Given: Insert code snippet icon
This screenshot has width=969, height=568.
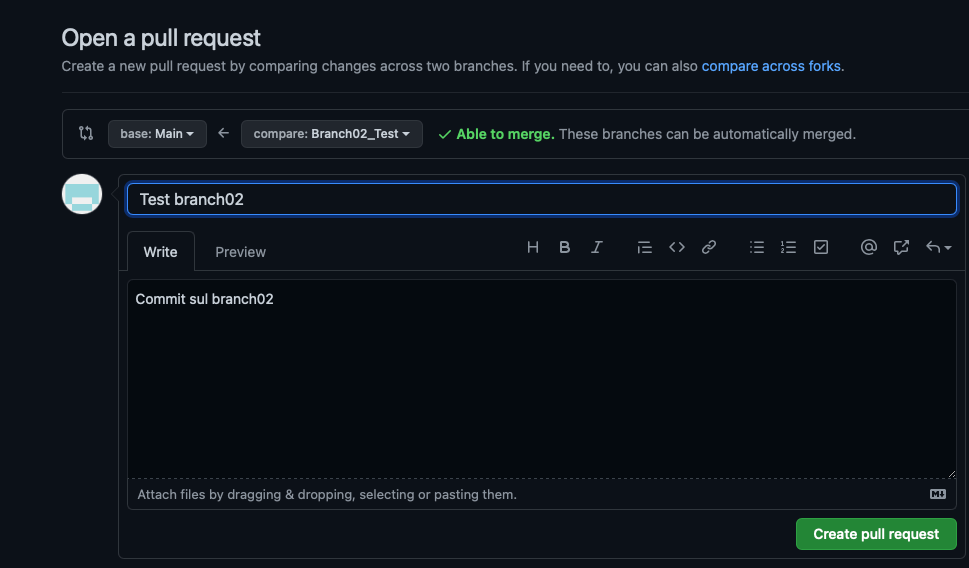Looking at the screenshot, I should [x=677, y=247].
